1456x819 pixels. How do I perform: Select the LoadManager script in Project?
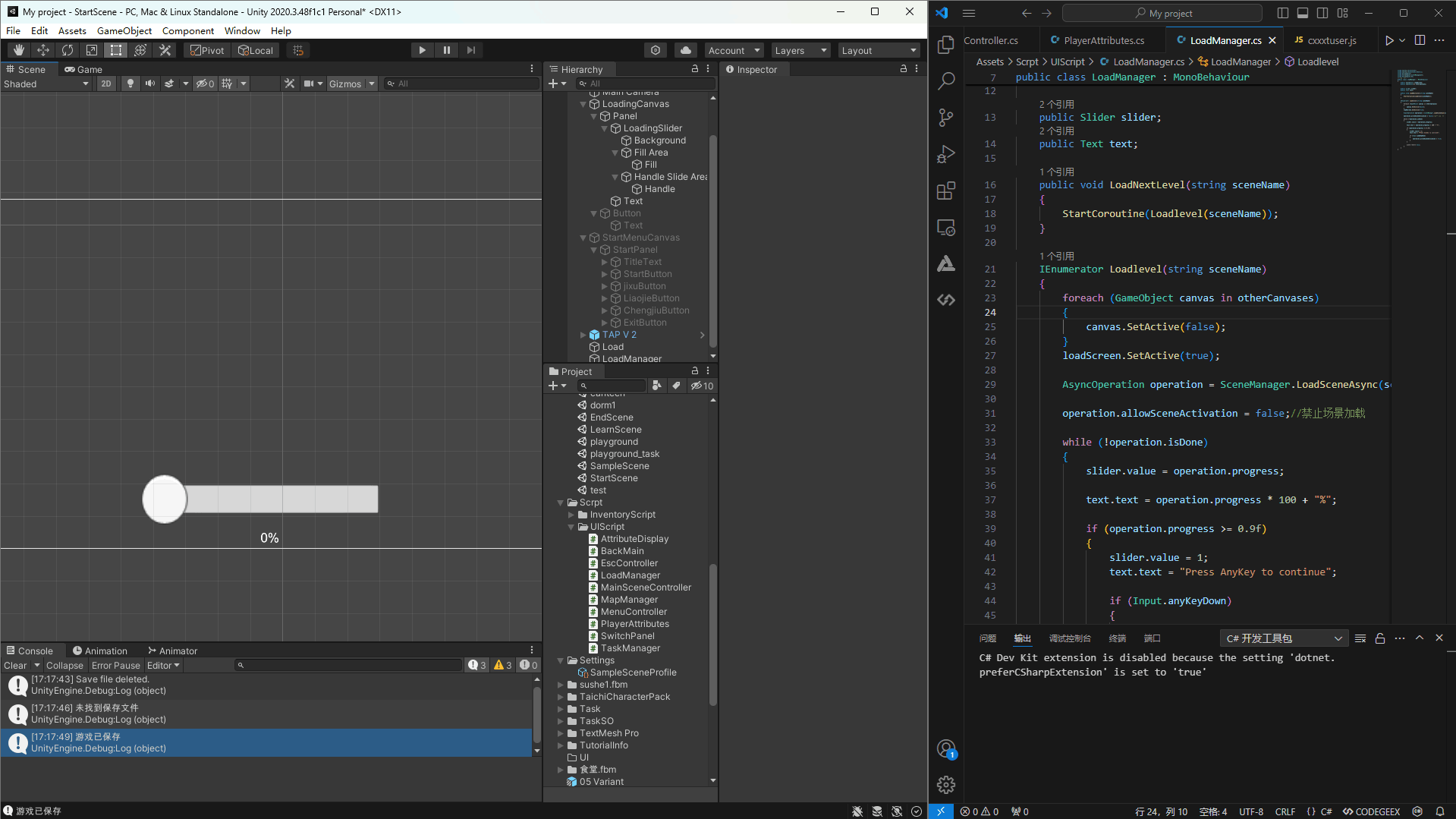[x=630, y=575]
